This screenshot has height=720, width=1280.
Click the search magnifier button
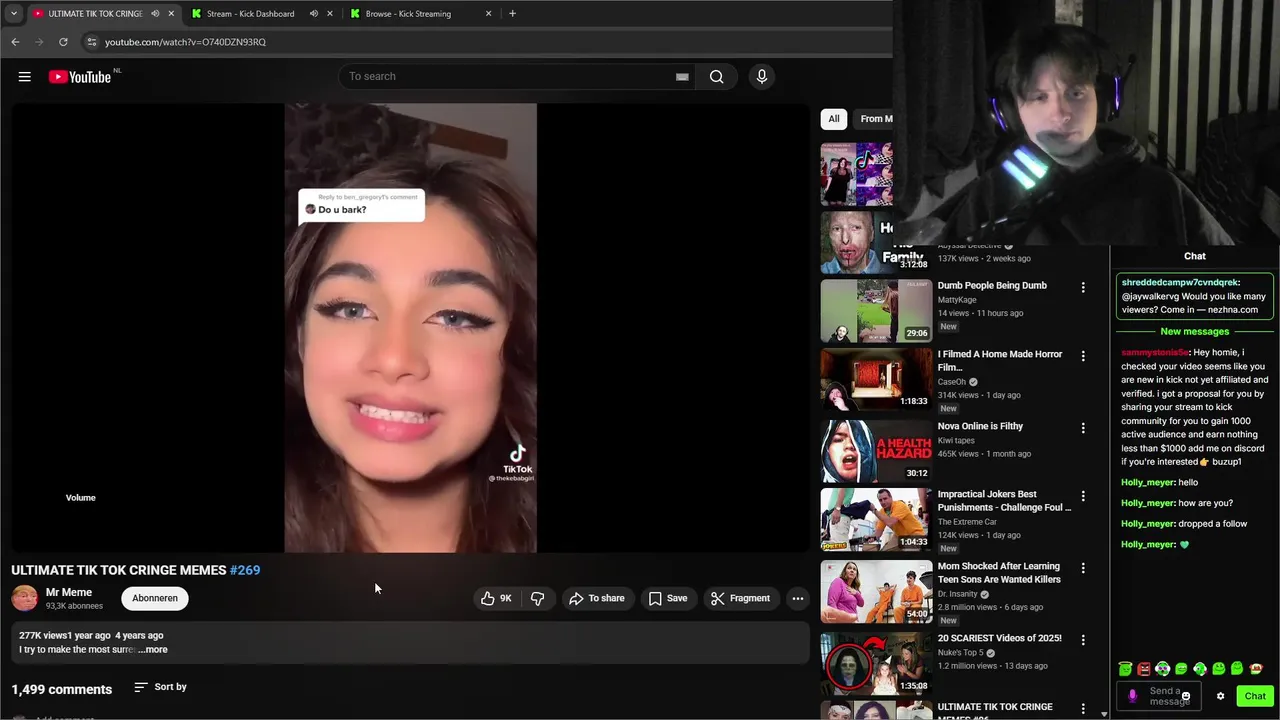[716, 77]
